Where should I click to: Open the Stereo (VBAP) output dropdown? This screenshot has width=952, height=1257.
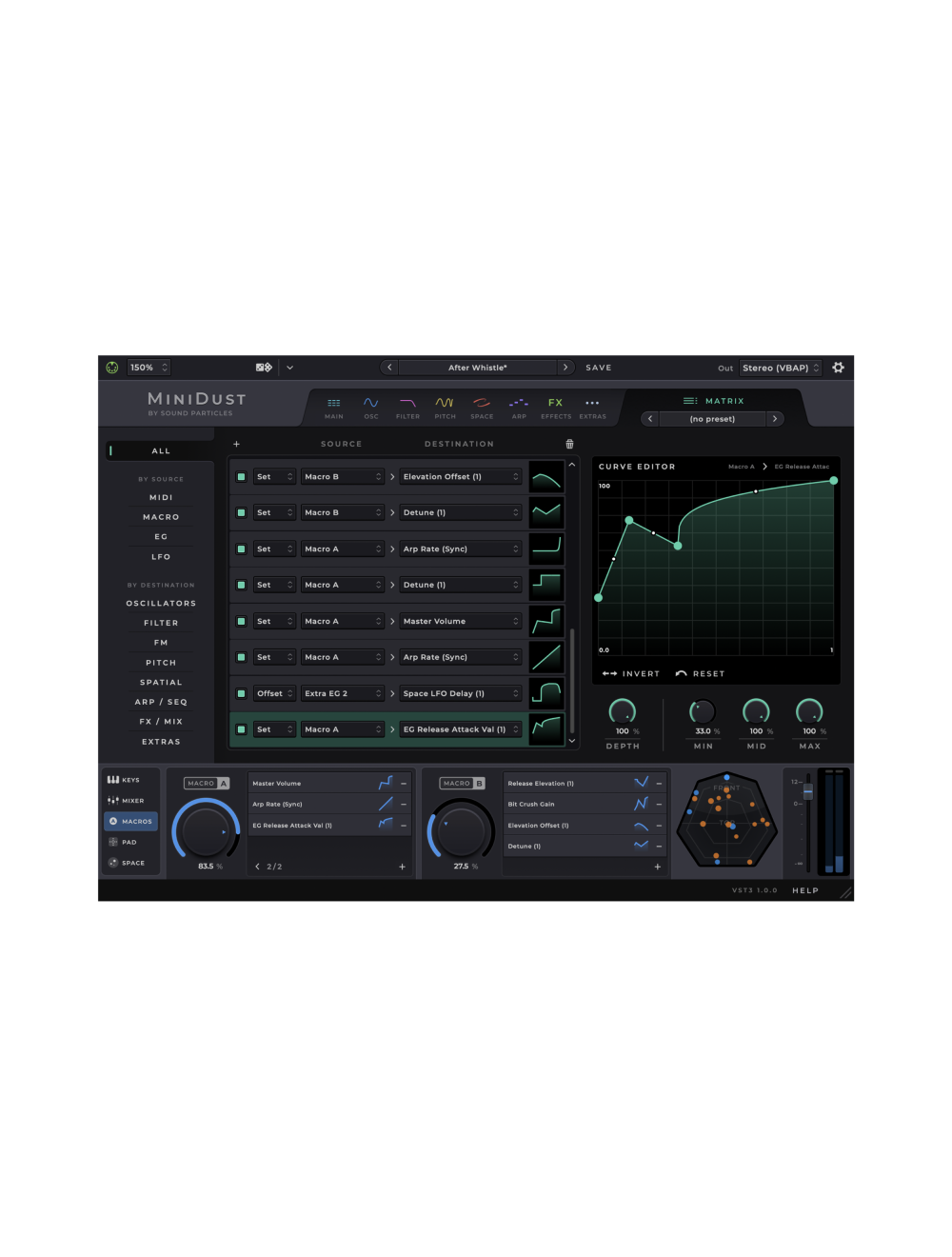781,368
